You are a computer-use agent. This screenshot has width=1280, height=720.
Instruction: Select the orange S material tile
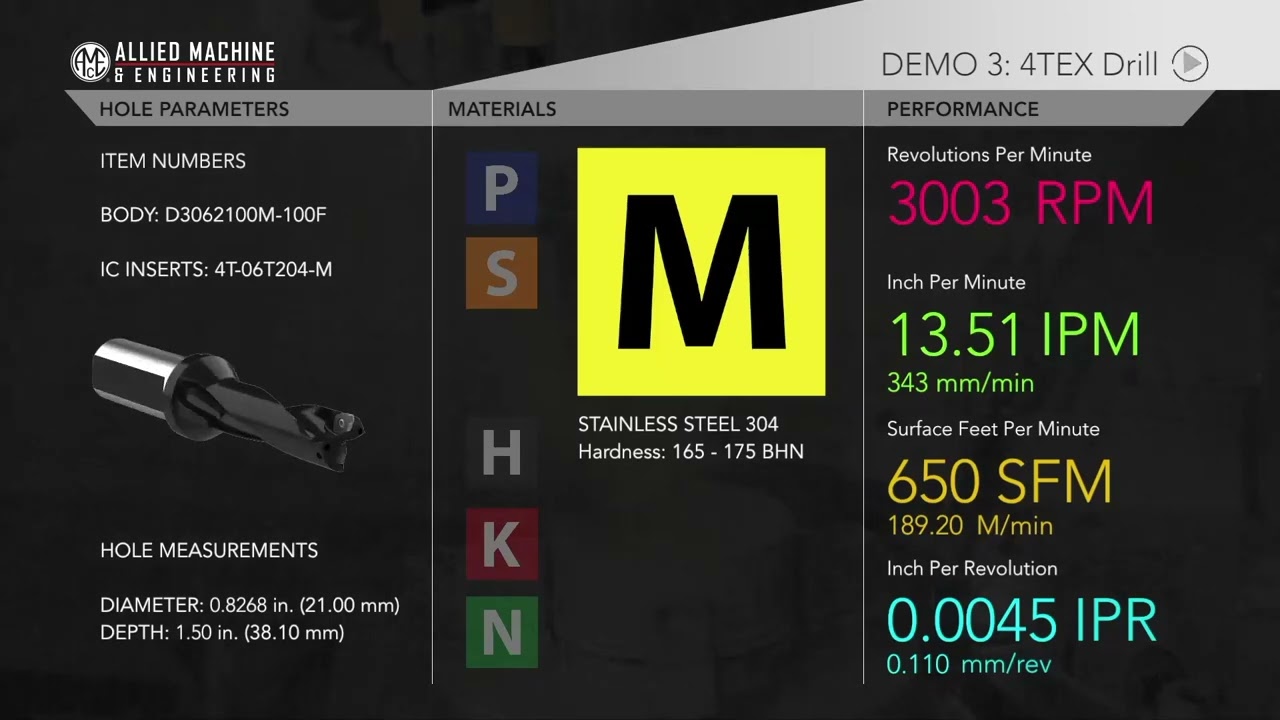click(501, 273)
